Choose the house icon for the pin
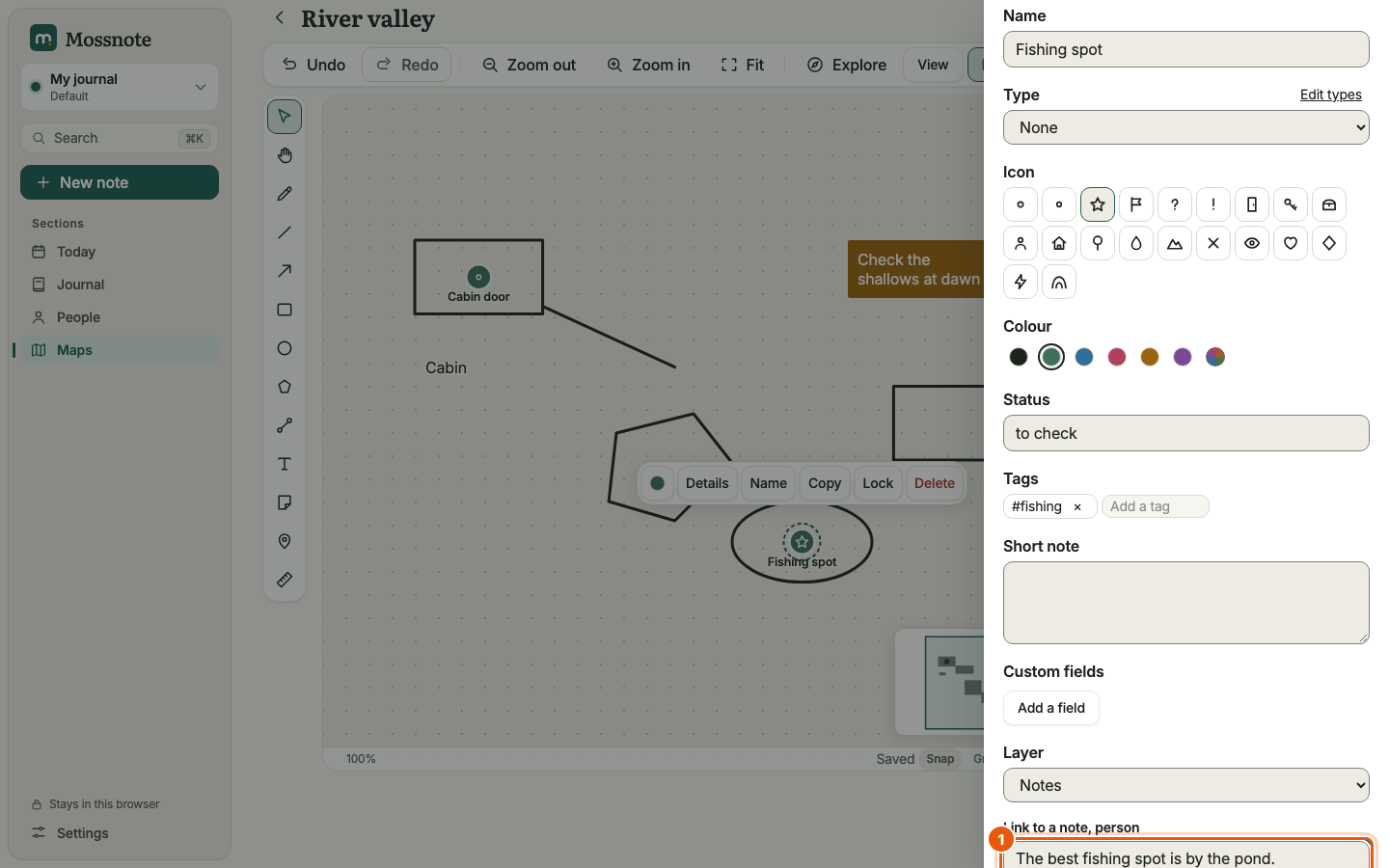Screen dimensions: 1389x868 pyautogui.click(x=1059, y=243)
